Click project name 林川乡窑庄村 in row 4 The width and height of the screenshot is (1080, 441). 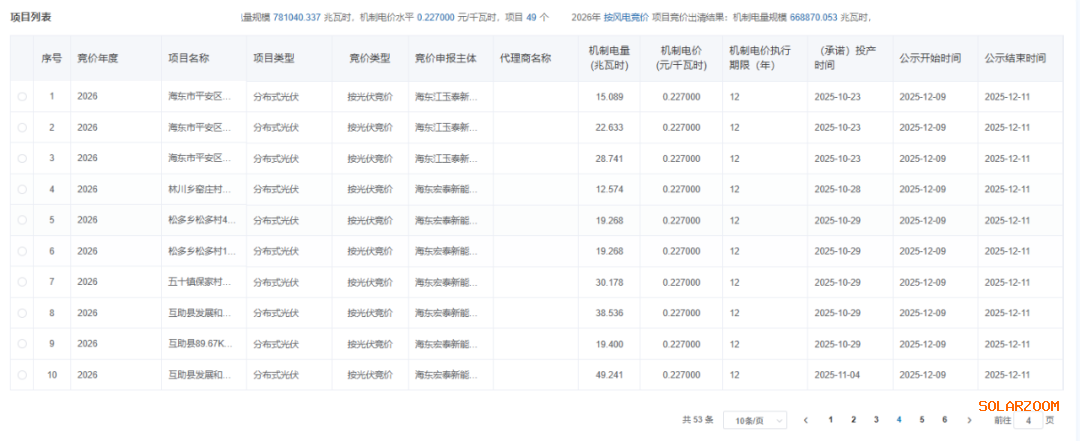[201, 189]
